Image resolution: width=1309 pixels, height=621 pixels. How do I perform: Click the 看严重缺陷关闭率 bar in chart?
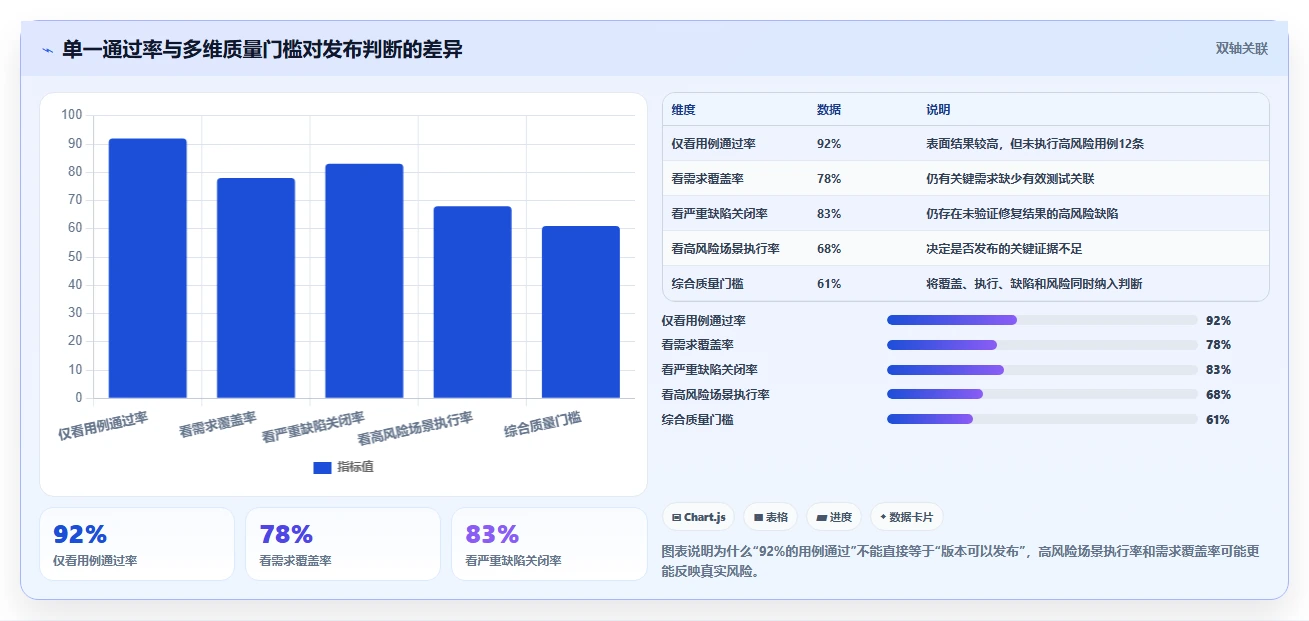coord(364,281)
